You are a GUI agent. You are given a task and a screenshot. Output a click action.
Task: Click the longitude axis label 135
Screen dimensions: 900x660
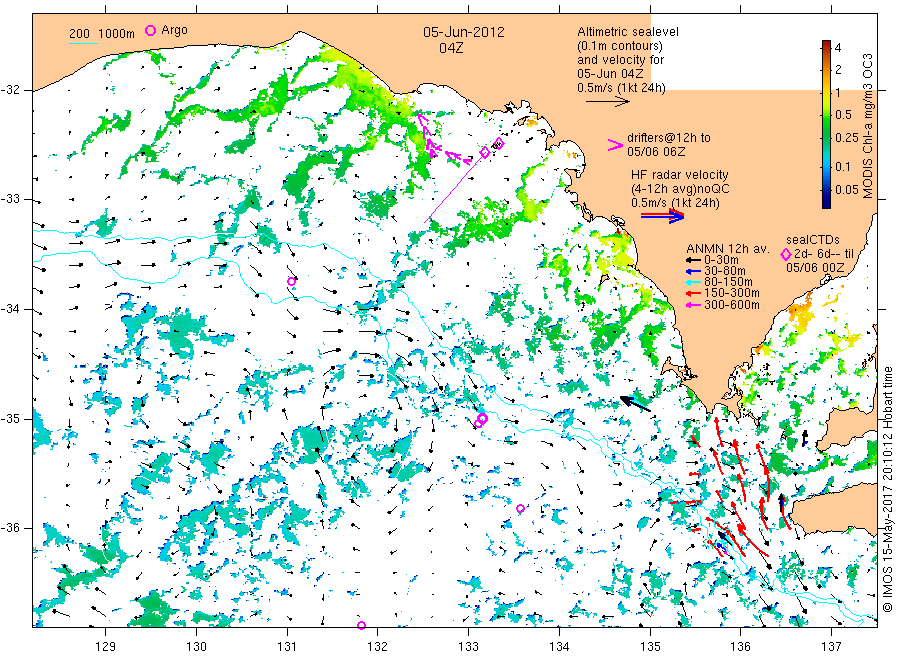click(650, 647)
